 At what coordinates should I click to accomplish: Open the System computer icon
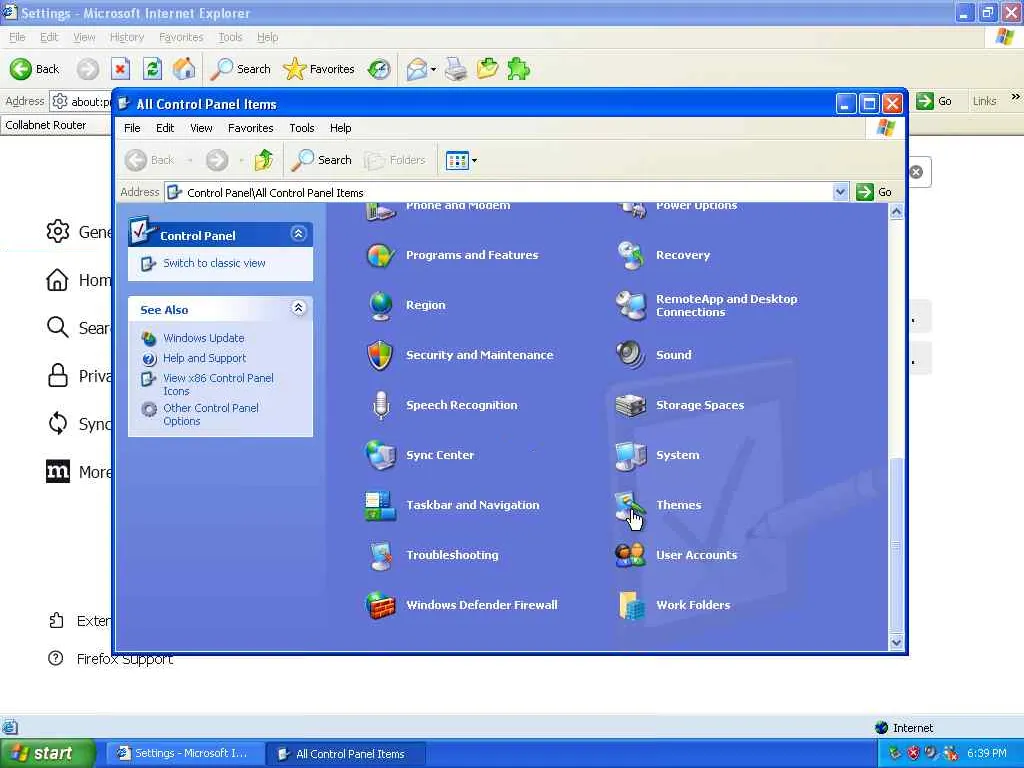pos(630,455)
